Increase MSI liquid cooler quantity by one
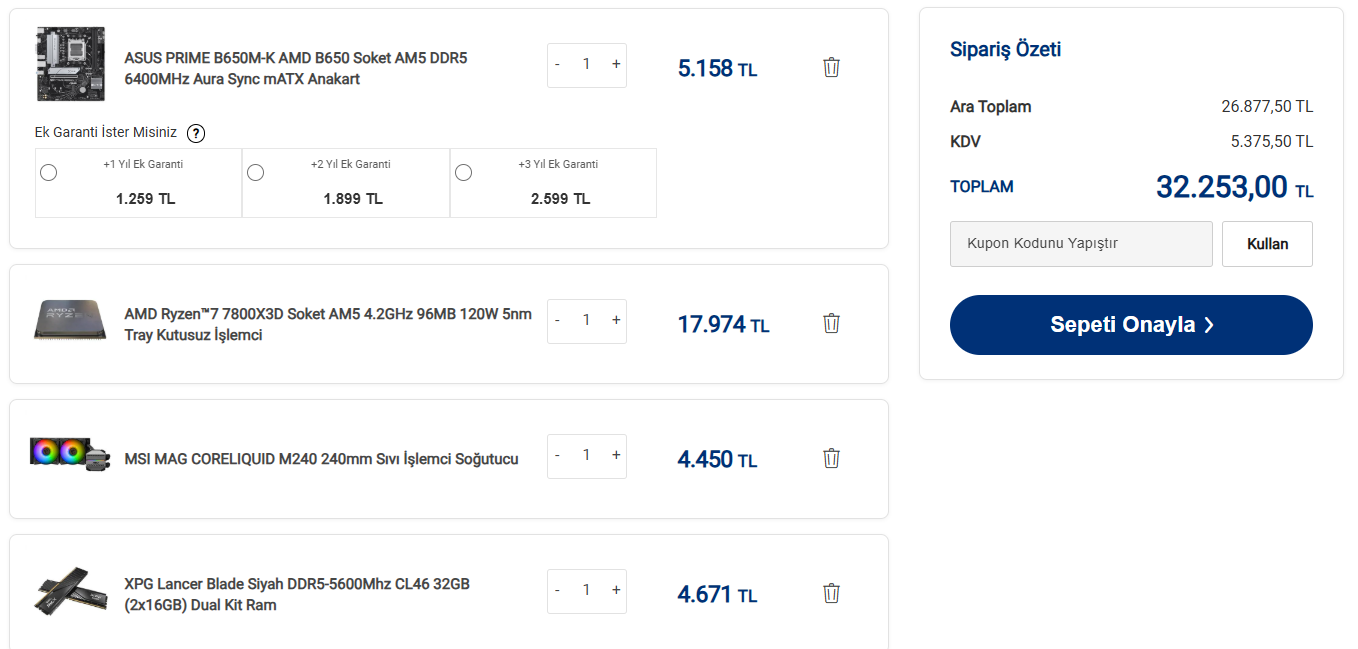Image resolution: width=1358 pixels, height=649 pixels. pos(616,455)
